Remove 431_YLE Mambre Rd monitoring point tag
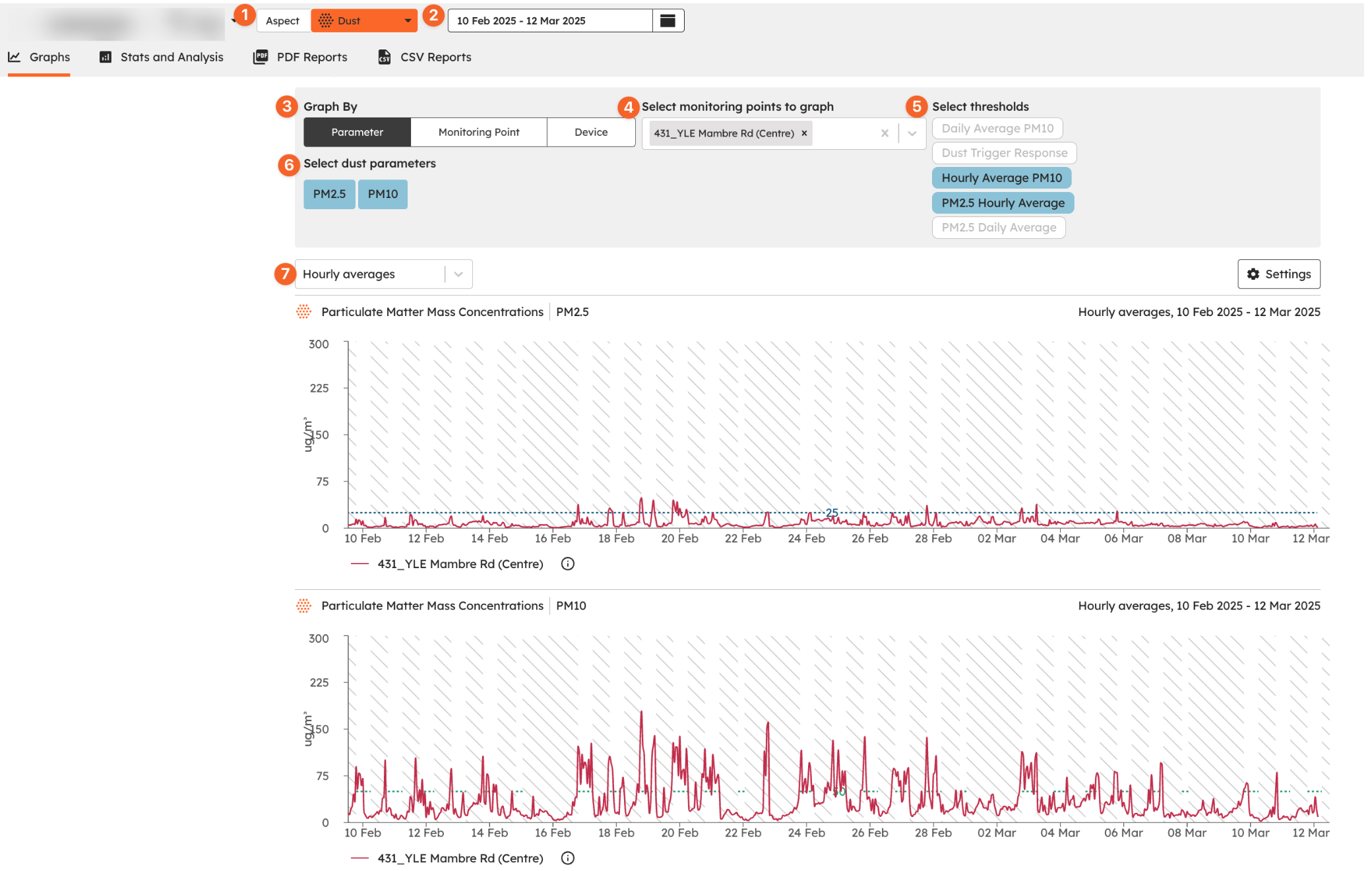The height and width of the screenshot is (871, 1372). tap(804, 133)
